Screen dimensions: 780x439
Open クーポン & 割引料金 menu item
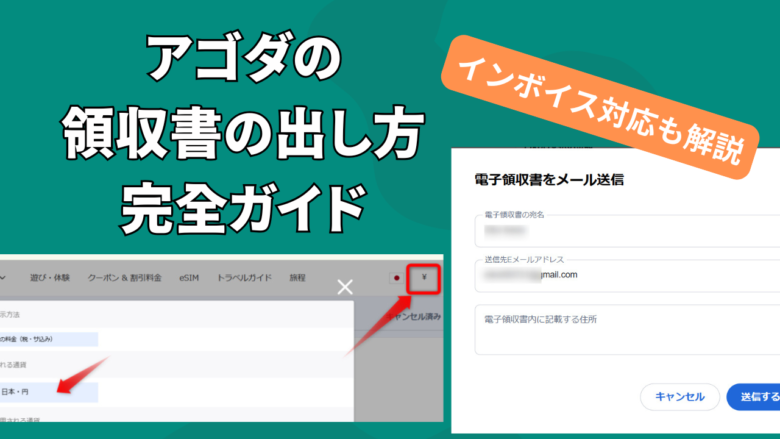(124, 278)
